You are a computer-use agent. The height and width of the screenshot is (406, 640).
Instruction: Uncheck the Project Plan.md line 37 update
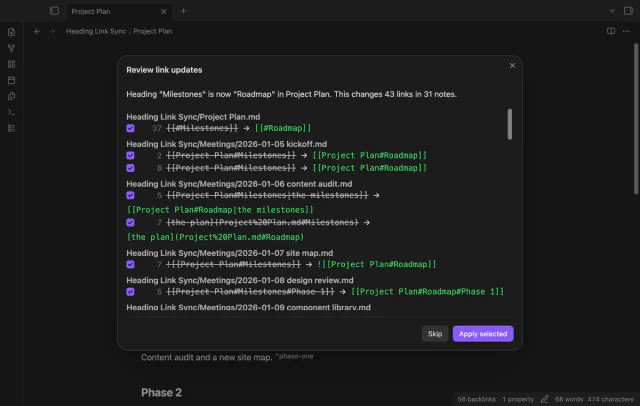pos(130,128)
